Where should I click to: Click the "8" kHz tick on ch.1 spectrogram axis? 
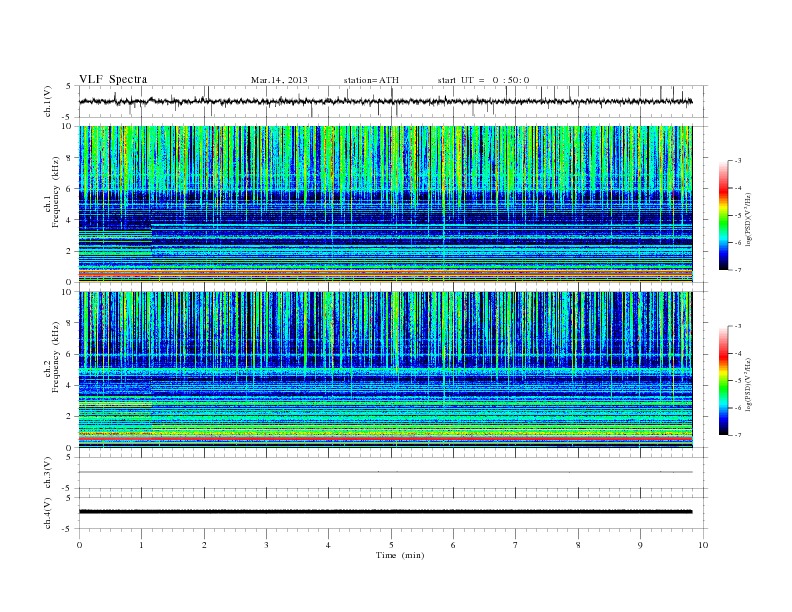[69, 158]
